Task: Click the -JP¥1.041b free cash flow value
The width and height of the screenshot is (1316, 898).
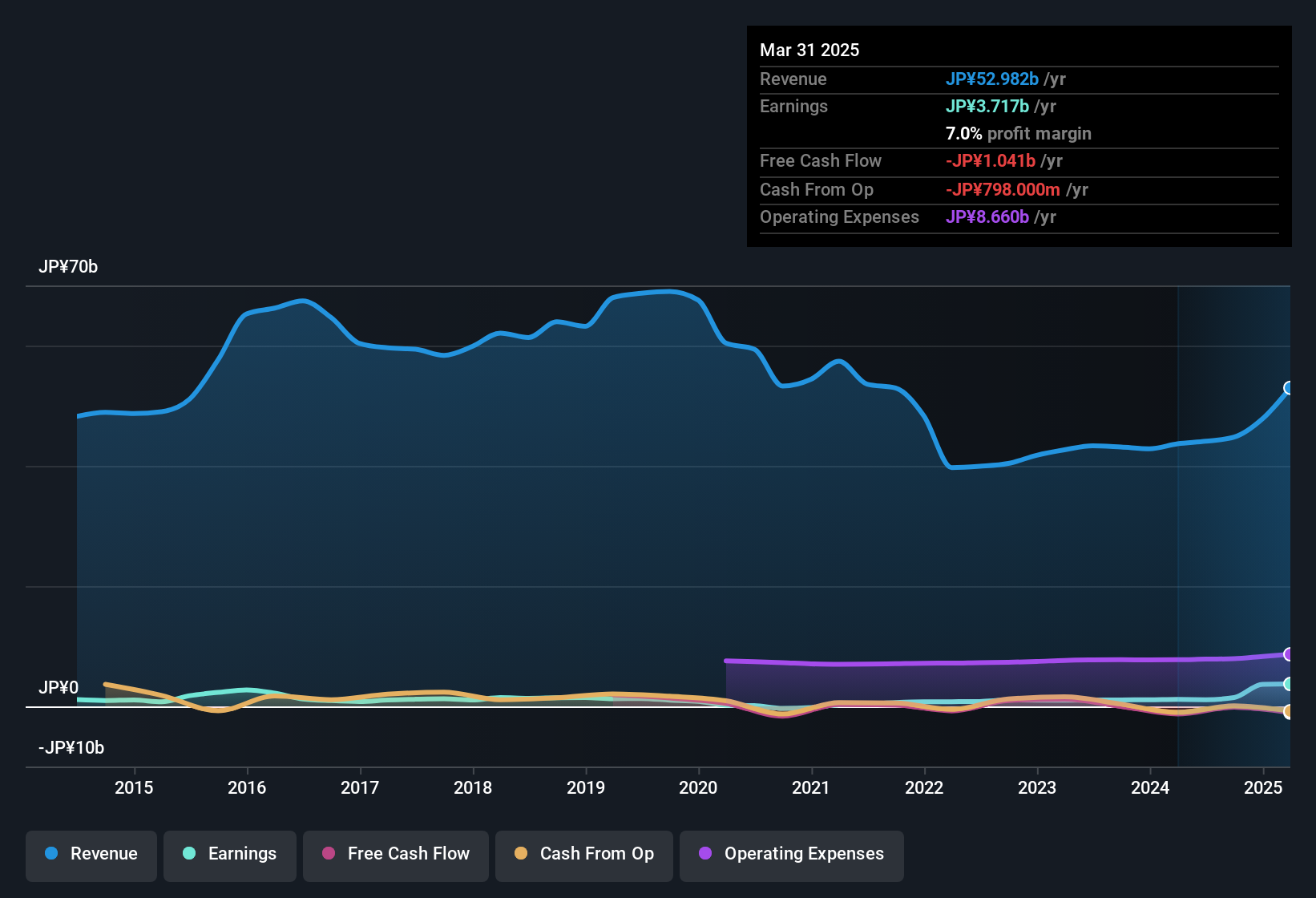Action: (x=991, y=160)
